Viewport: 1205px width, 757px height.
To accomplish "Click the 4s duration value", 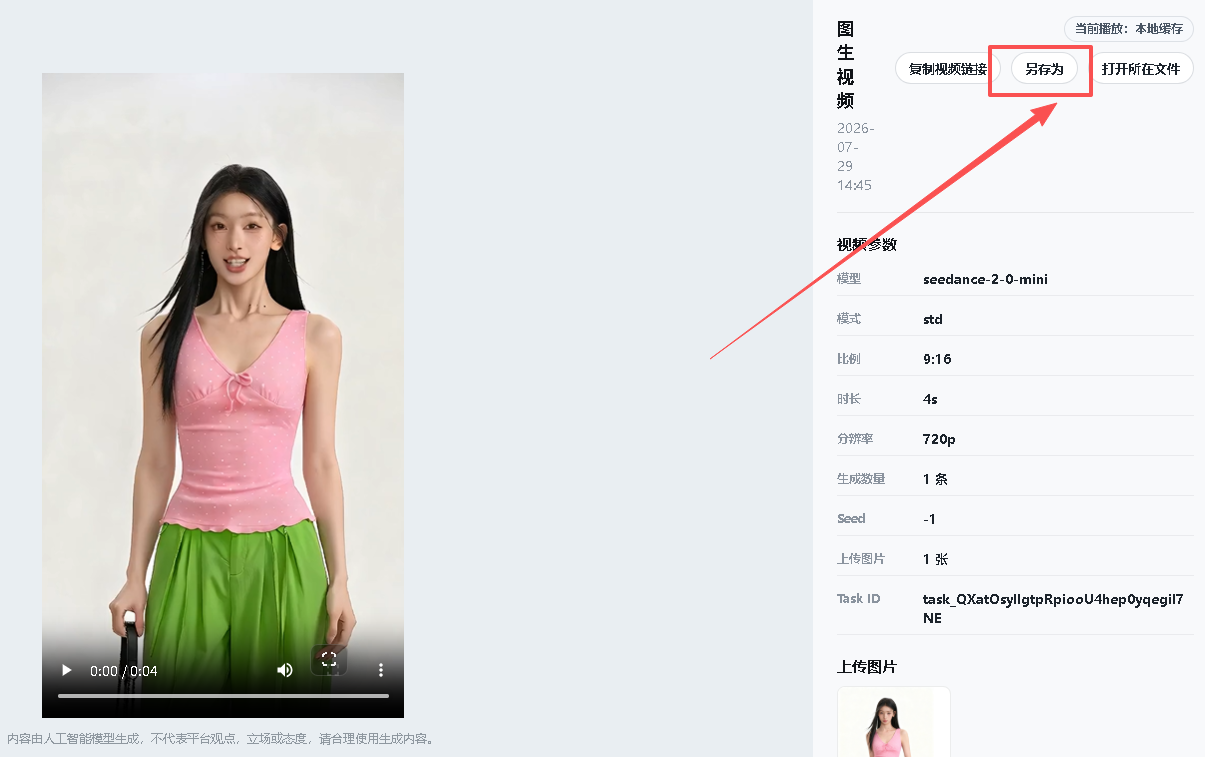I will pyautogui.click(x=930, y=399).
